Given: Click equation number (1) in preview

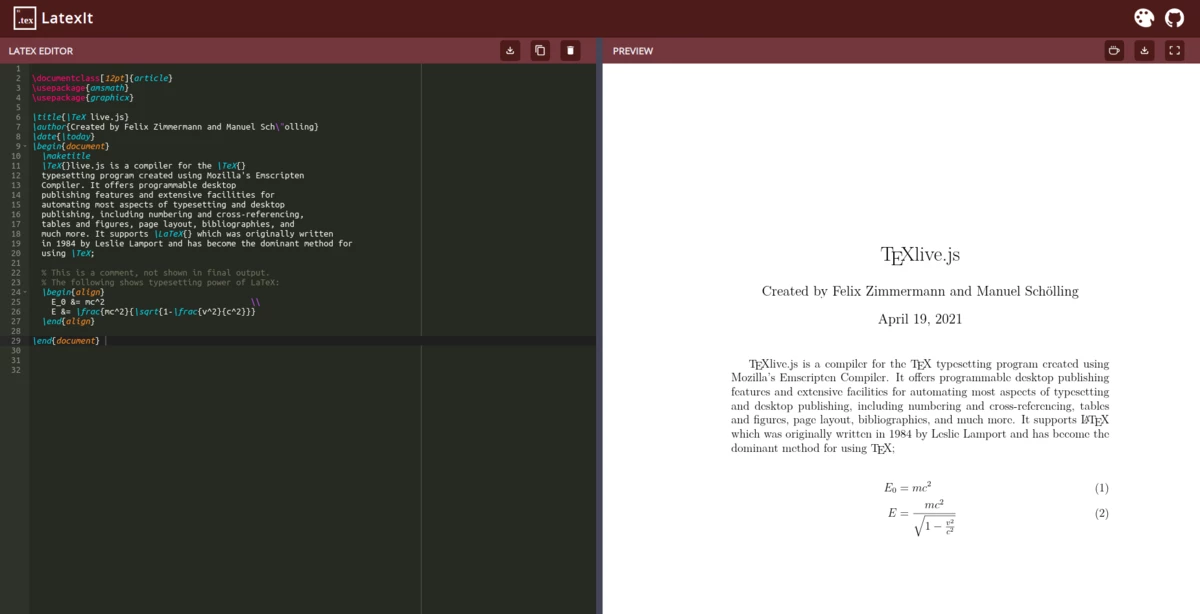Looking at the screenshot, I should [x=1101, y=488].
